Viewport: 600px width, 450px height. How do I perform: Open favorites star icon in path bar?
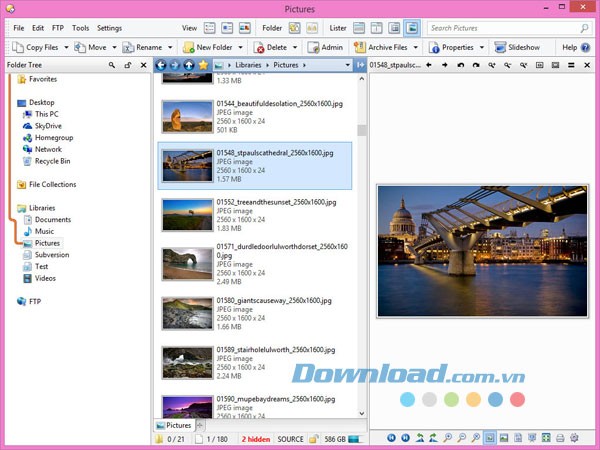(x=203, y=65)
